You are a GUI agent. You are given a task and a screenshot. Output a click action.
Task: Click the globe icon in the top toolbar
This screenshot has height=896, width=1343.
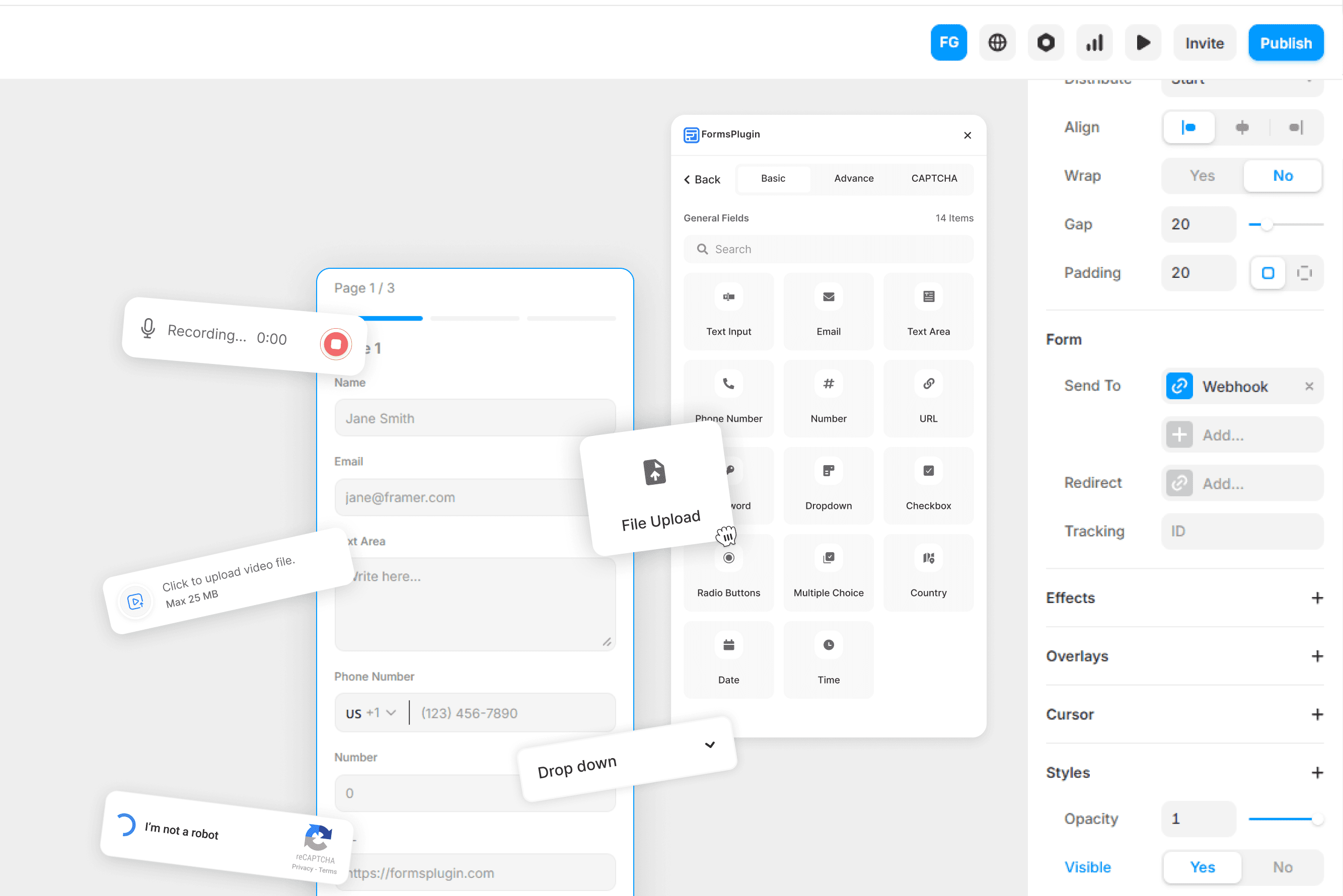click(997, 42)
